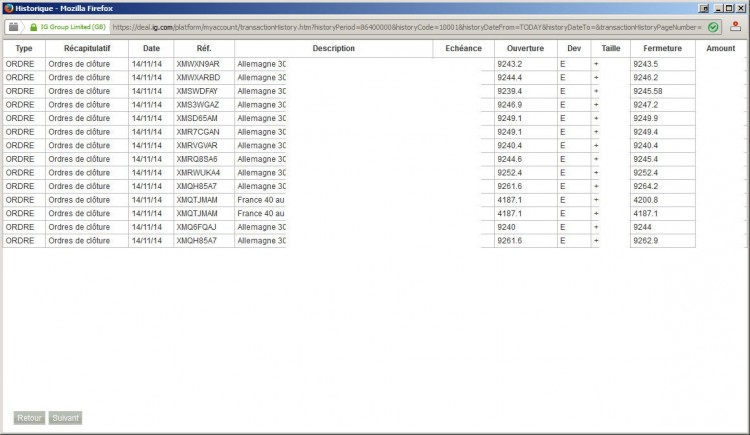Select reference XMR7CGAN
750x435 pixels.
pos(198,132)
